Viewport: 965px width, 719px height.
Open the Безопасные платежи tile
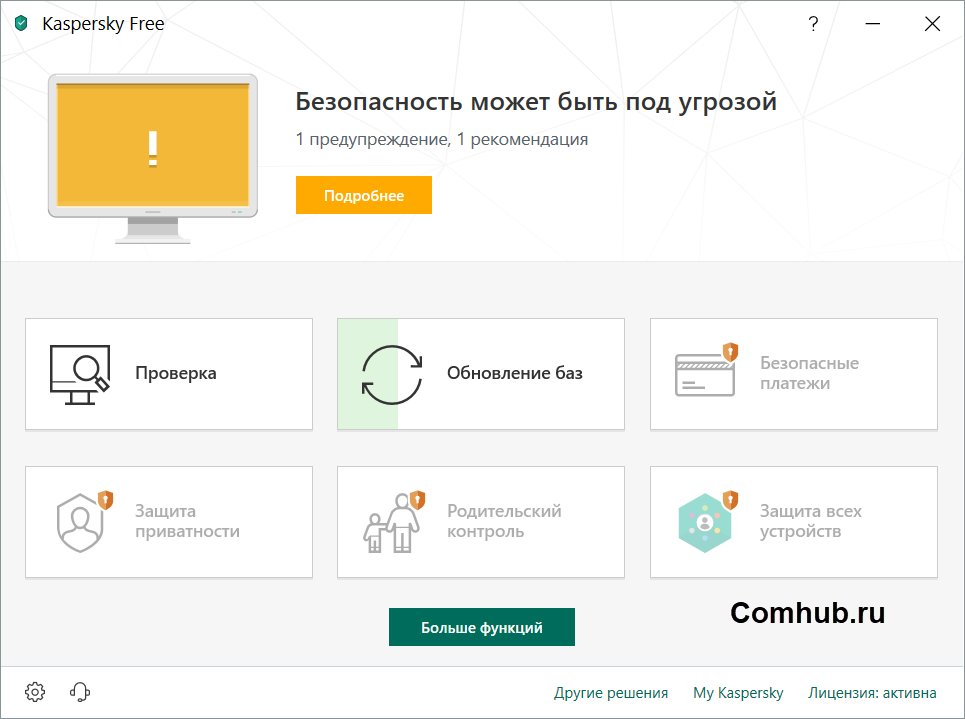point(794,374)
